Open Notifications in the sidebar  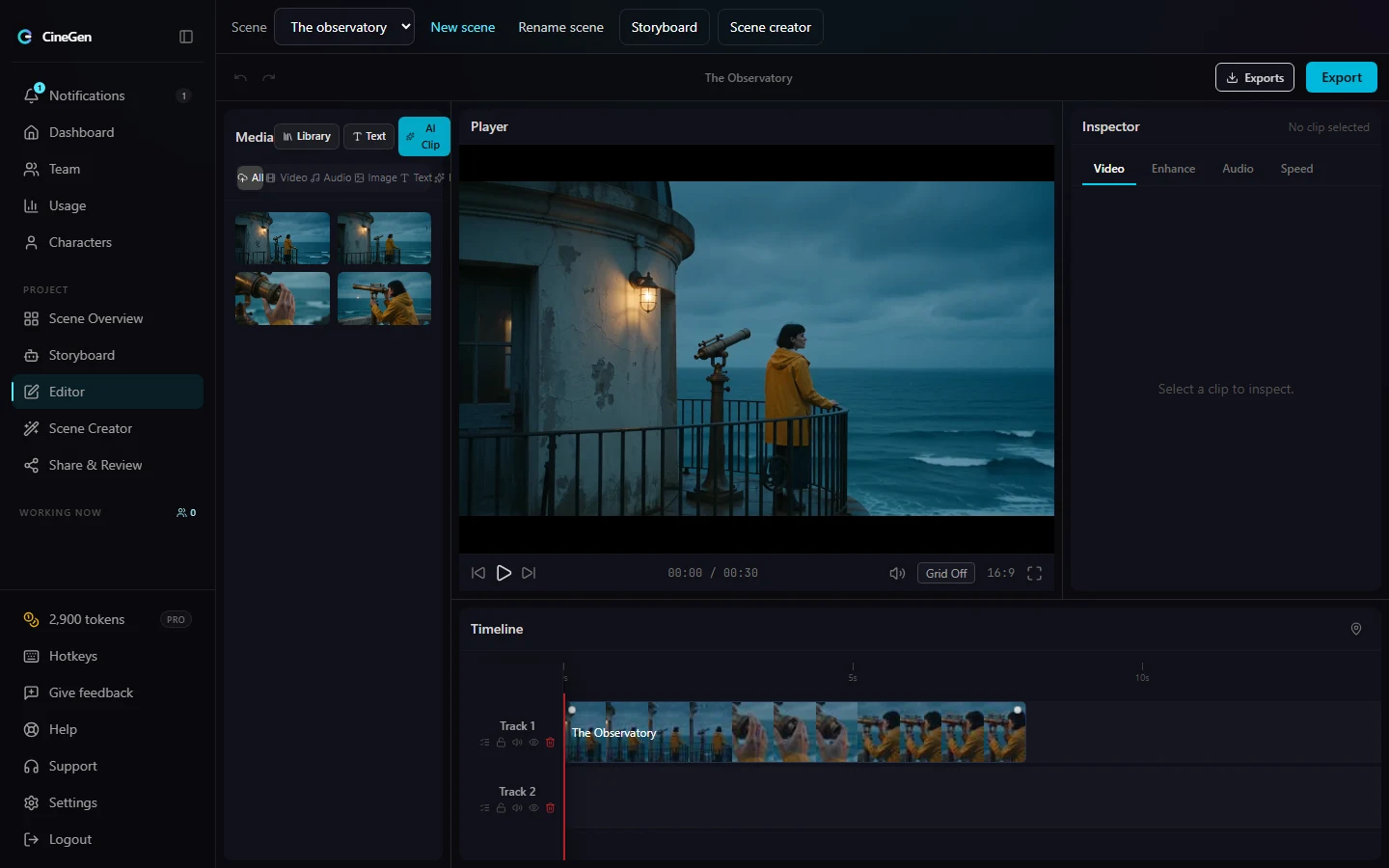(107, 95)
